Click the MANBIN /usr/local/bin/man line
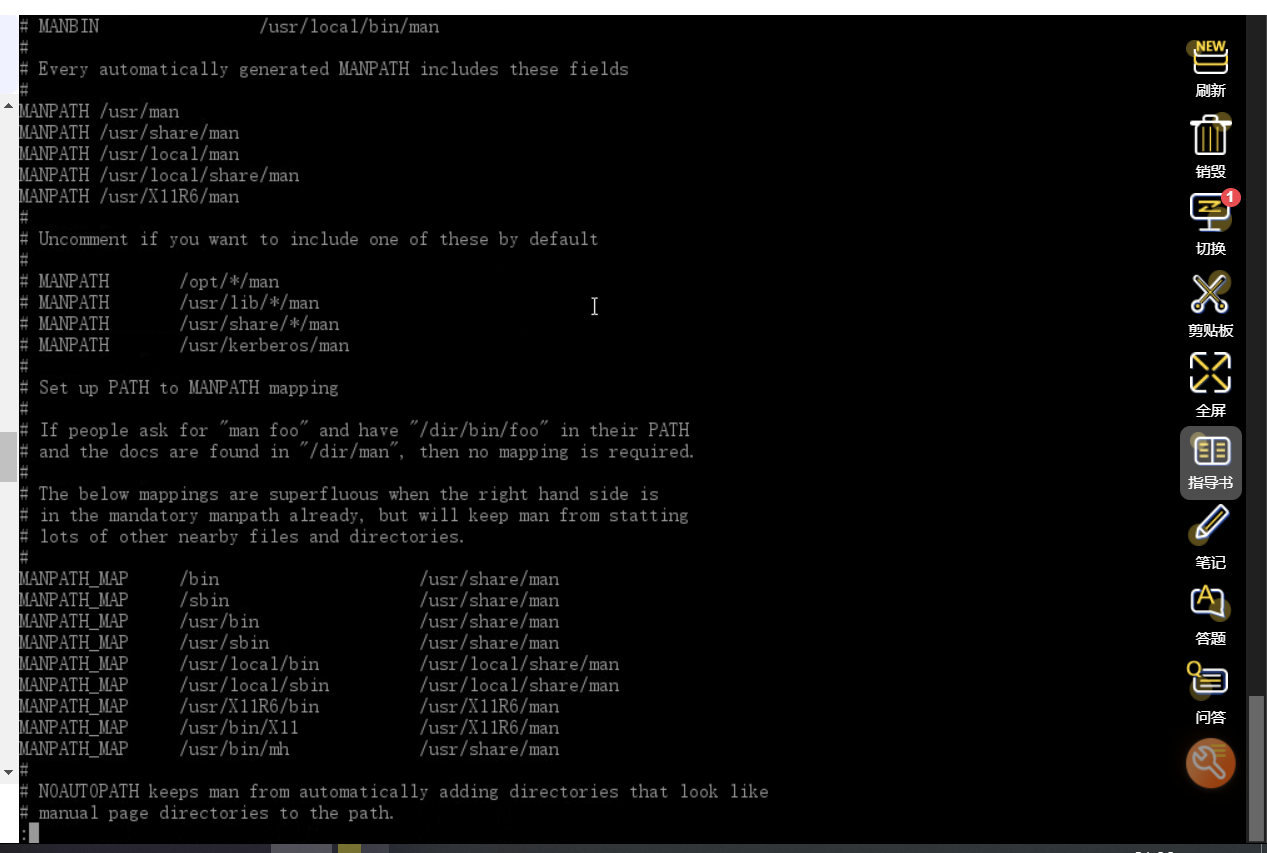1267x853 pixels. (229, 26)
